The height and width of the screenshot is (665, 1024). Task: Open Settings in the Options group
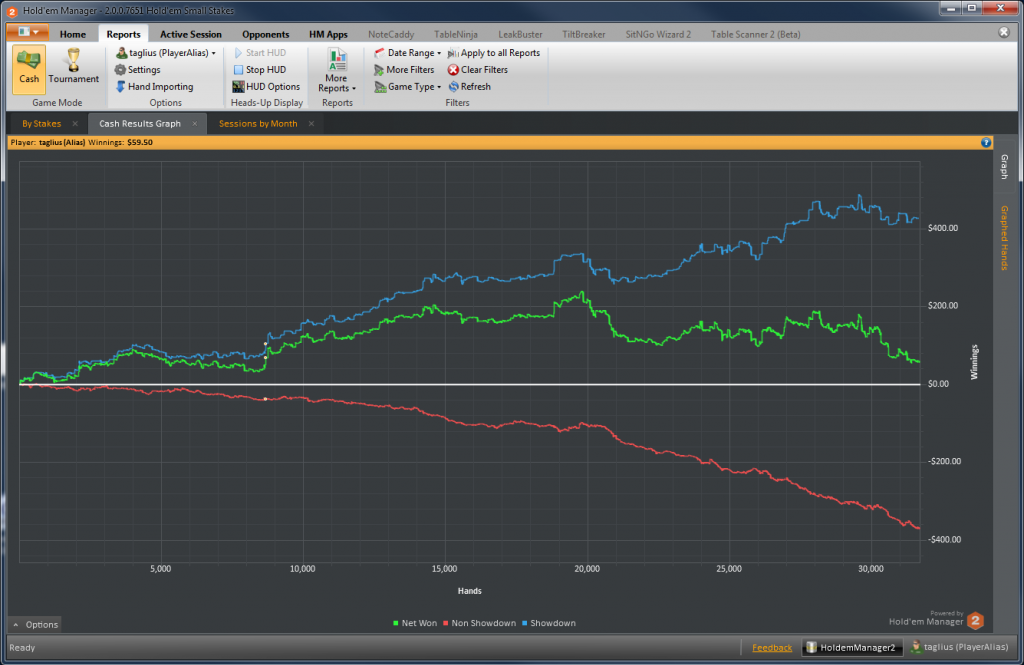(138, 70)
